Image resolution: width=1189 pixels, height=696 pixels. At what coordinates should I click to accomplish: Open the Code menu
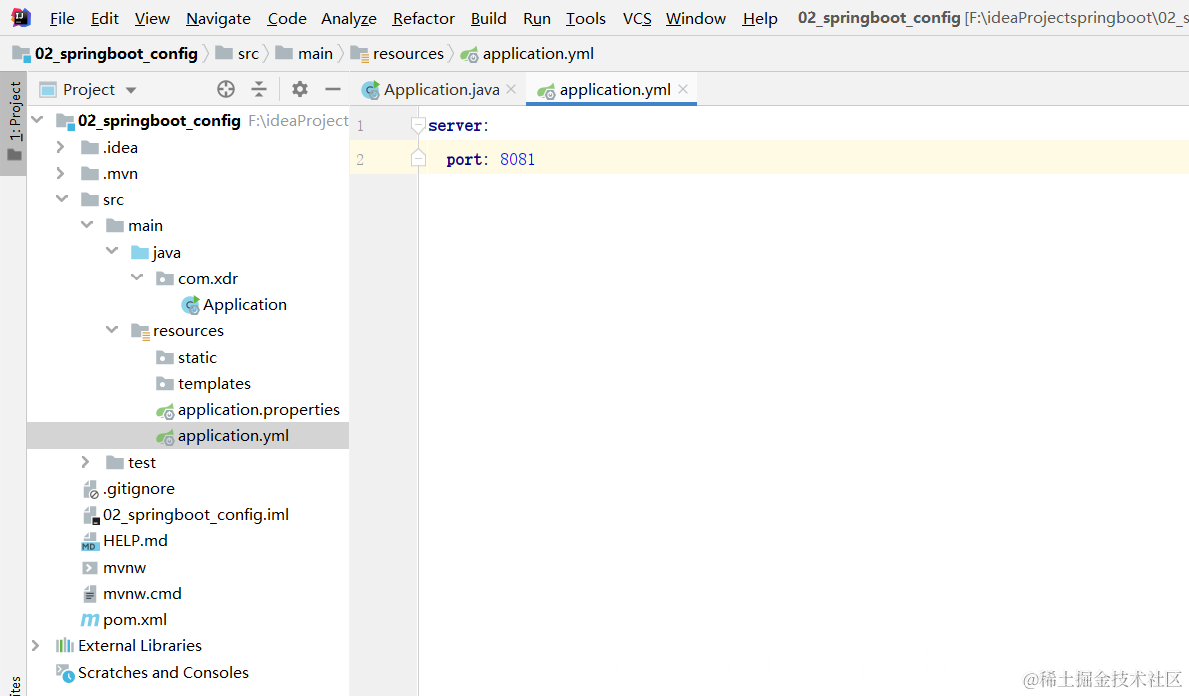pos(287,18)
